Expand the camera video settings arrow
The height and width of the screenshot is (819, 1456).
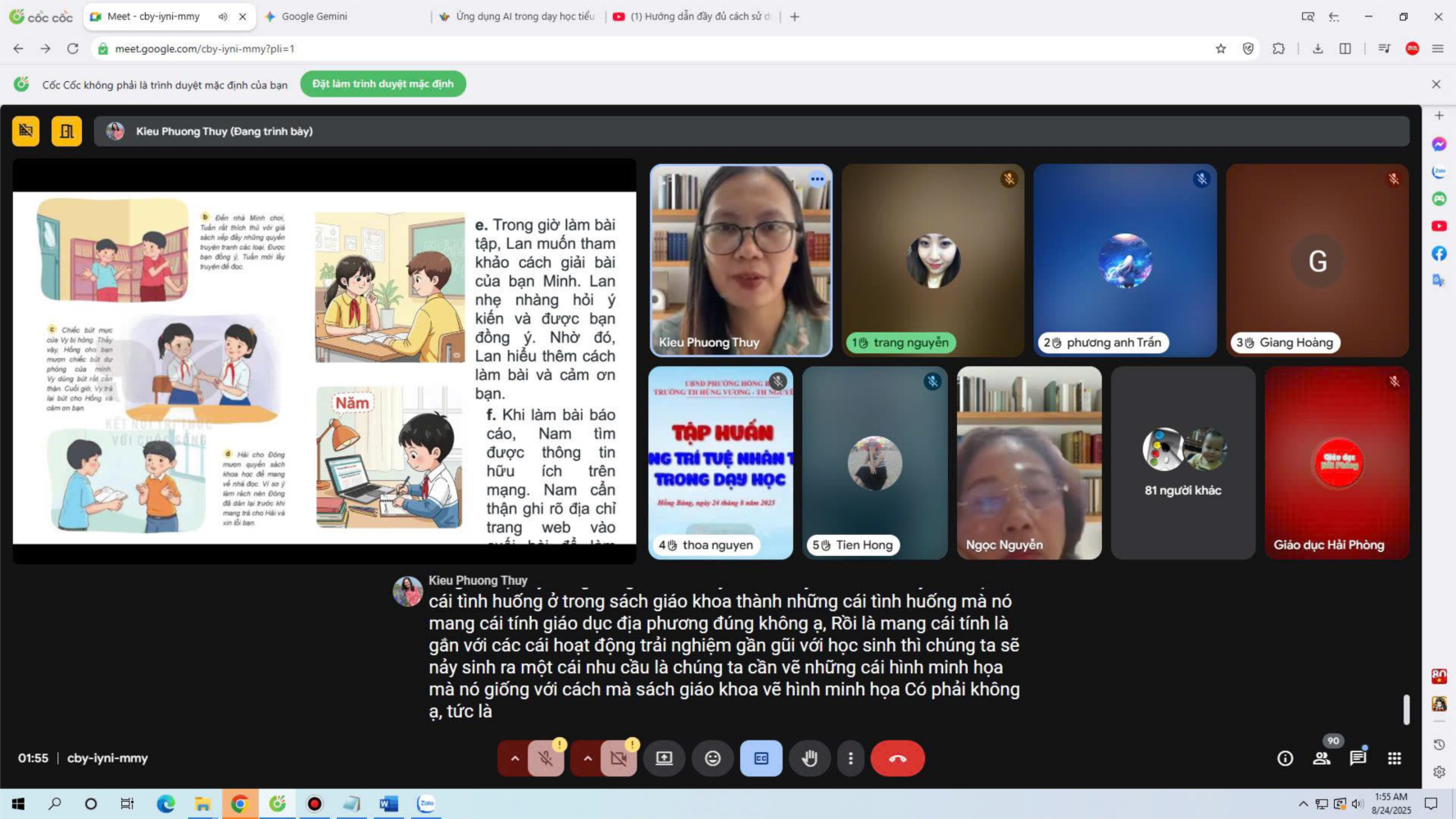click(x=587, y=758)
